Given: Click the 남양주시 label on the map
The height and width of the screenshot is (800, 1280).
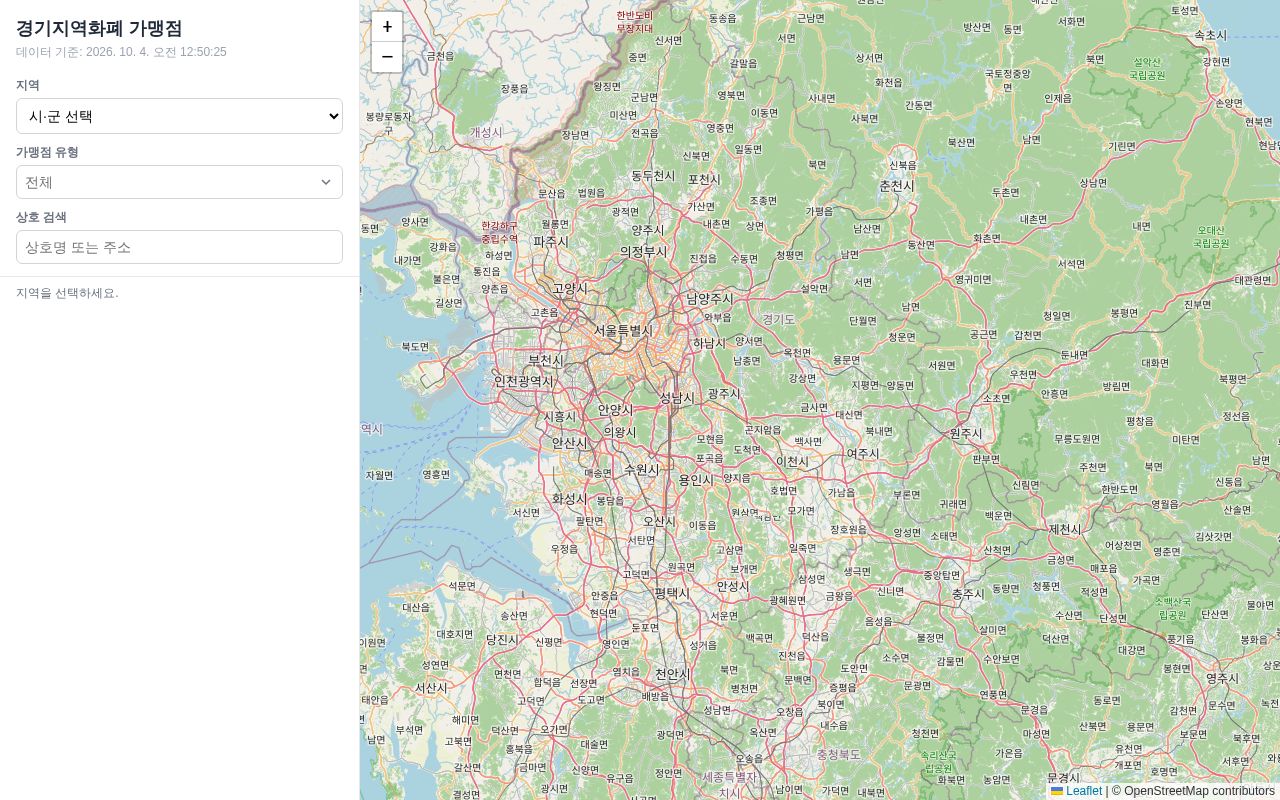Looking at the screenshot, I should (x=710, y=298).
